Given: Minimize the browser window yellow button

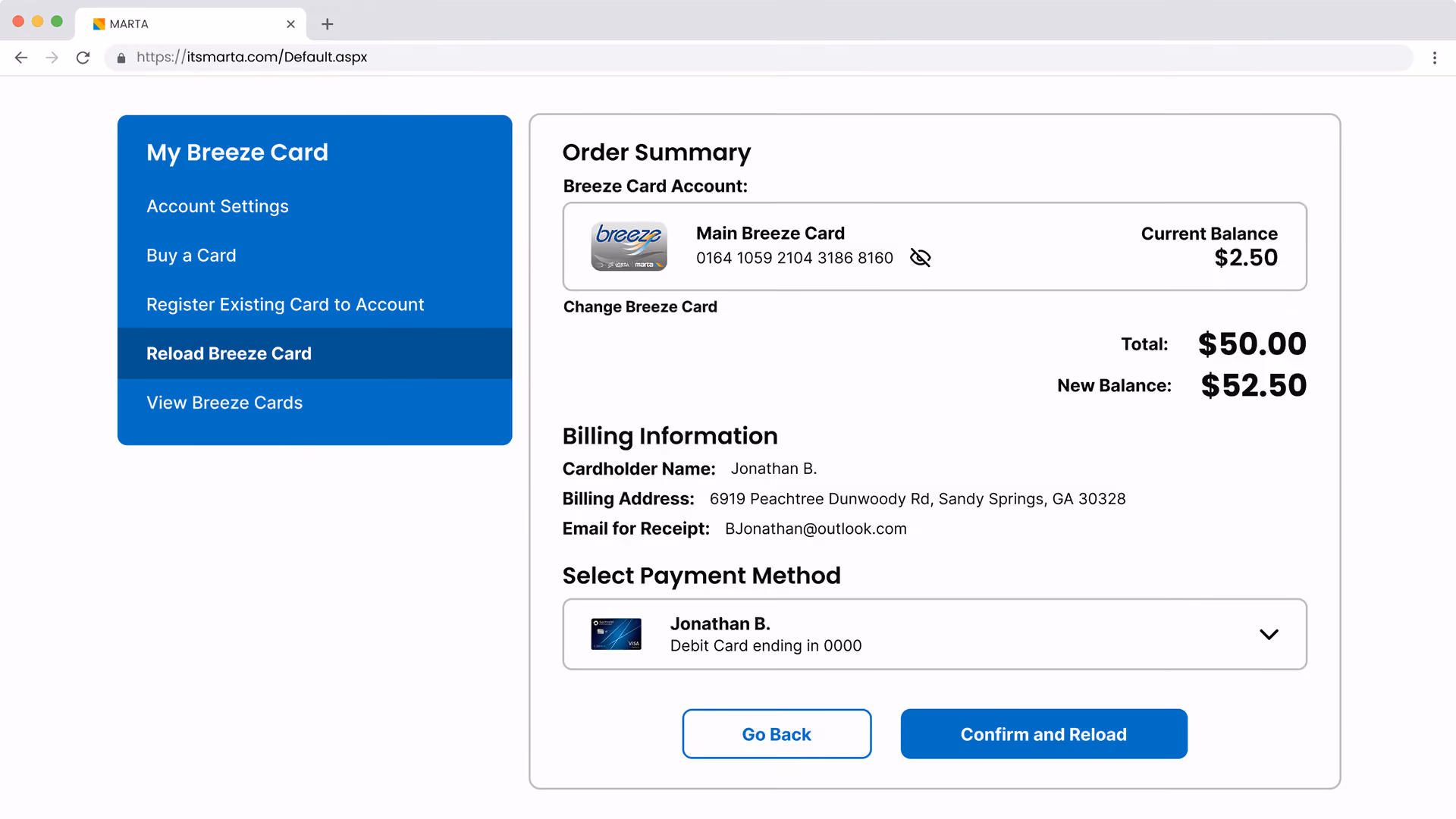Looking at the screenshot, I should click(37, 21).
